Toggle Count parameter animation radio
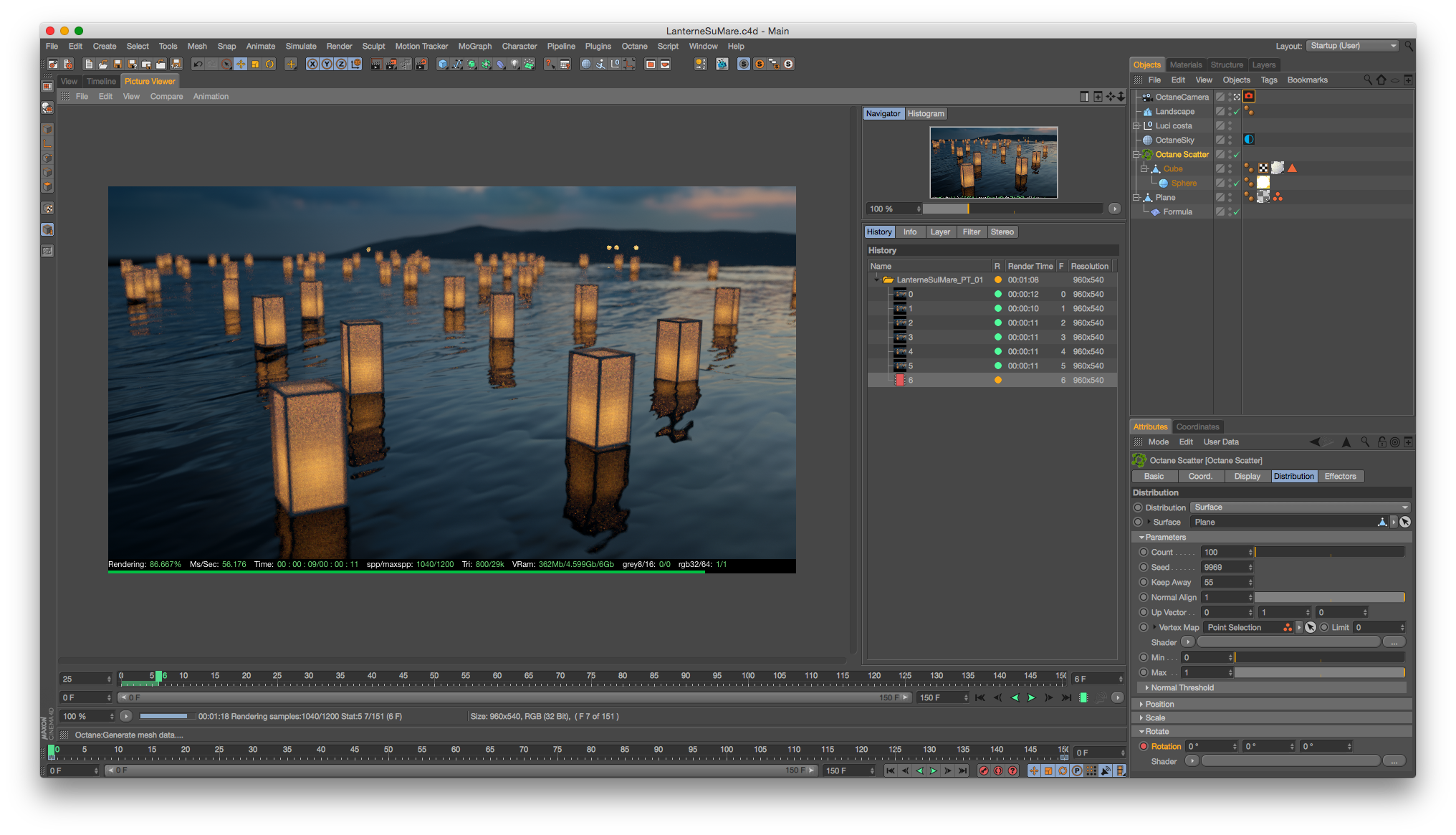Image resolution: width=1456 pixels, height=835 pixels. coord(1144,552)
